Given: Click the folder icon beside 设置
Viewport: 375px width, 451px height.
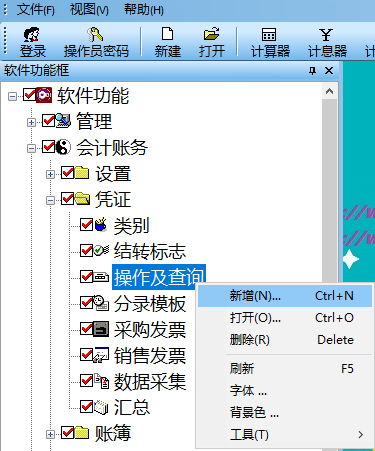Looking at the screenshot, I should 82,173.
